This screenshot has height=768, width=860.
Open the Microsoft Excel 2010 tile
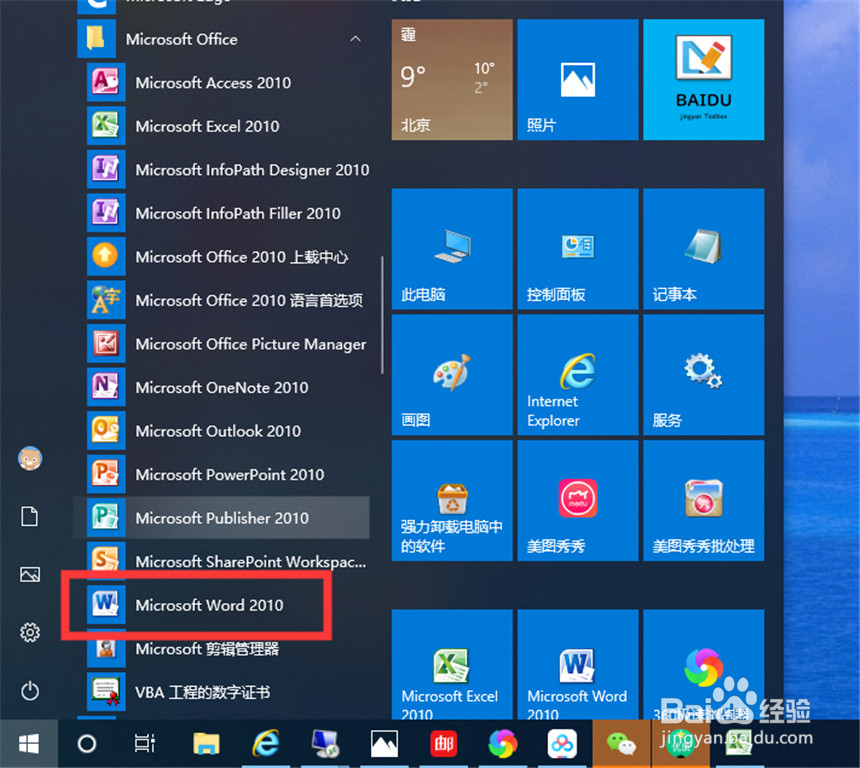[x=452, y=664]
